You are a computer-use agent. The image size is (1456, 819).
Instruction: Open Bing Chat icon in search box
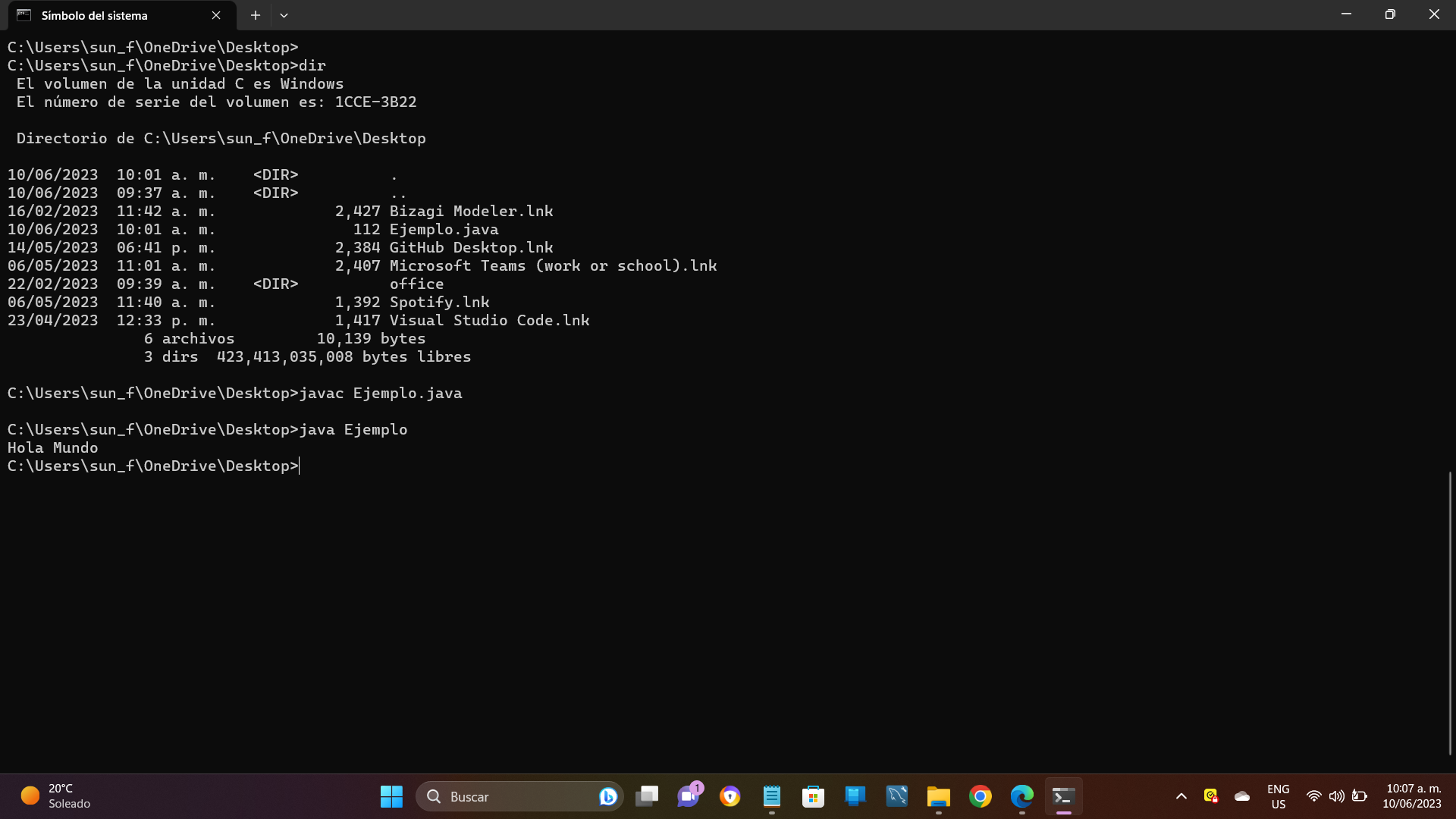[x=607, y=796]
